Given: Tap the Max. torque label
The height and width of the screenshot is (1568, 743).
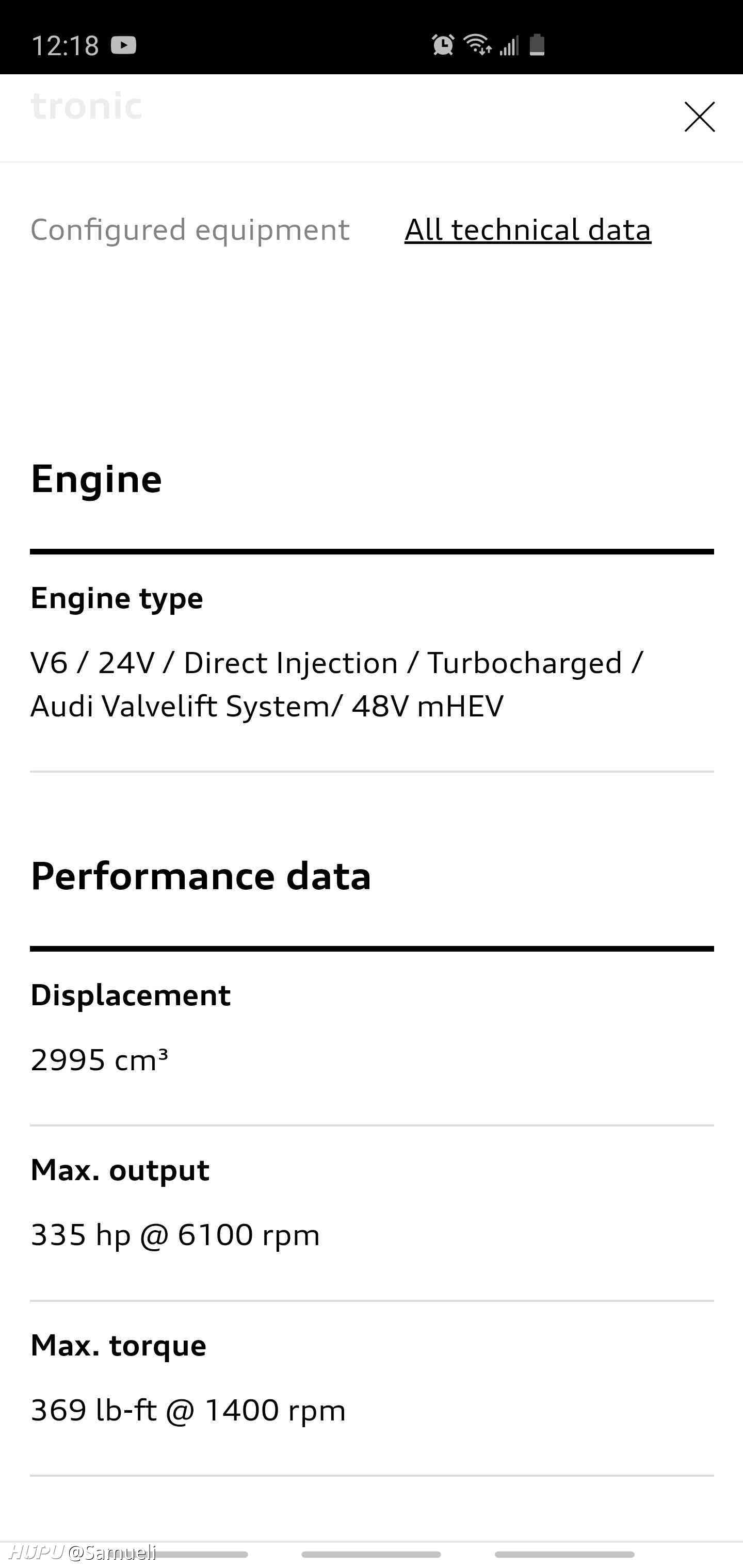Looking at the screenshot, I should [119, 1345].
